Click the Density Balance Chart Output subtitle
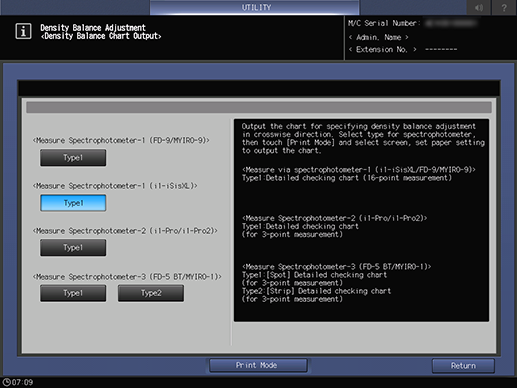 point(101,36)
